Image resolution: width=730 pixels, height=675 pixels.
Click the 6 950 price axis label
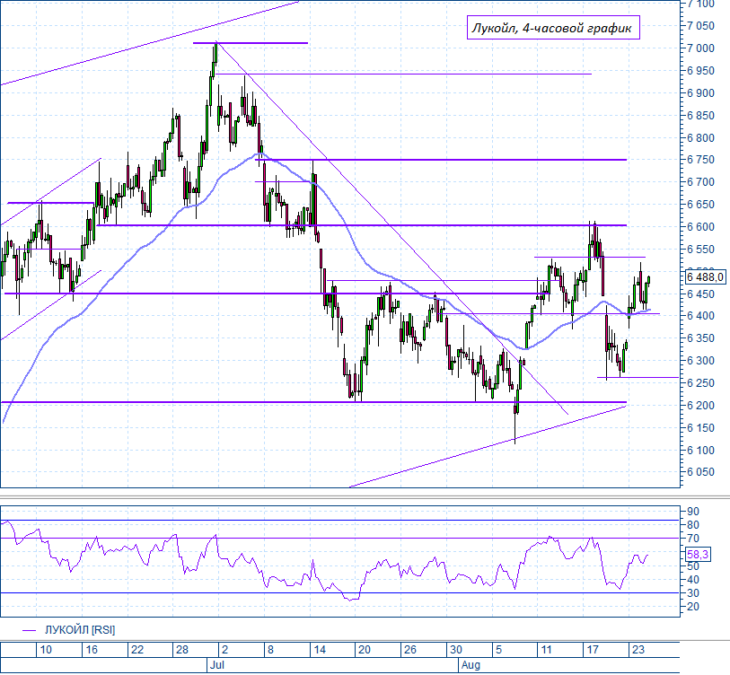tap(700, 71)
